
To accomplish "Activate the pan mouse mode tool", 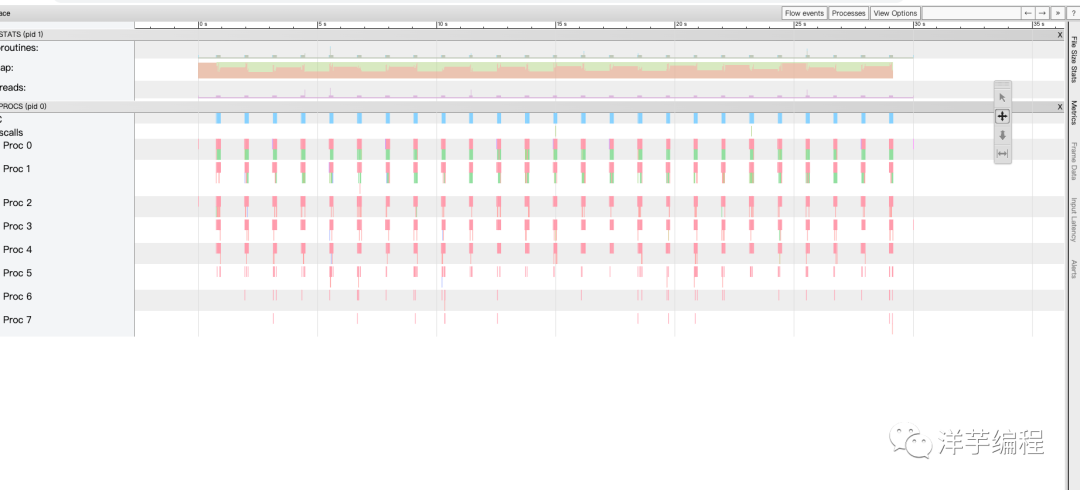I will pyautogui.click(x=1002, y=116).
